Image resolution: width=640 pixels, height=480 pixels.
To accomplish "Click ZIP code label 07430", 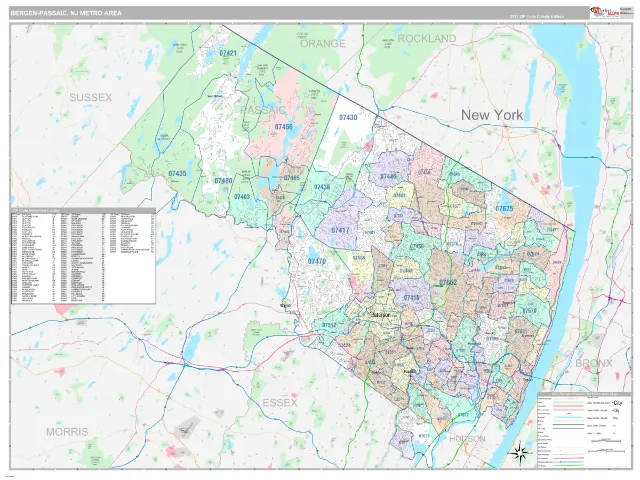I will pos(348,118).
